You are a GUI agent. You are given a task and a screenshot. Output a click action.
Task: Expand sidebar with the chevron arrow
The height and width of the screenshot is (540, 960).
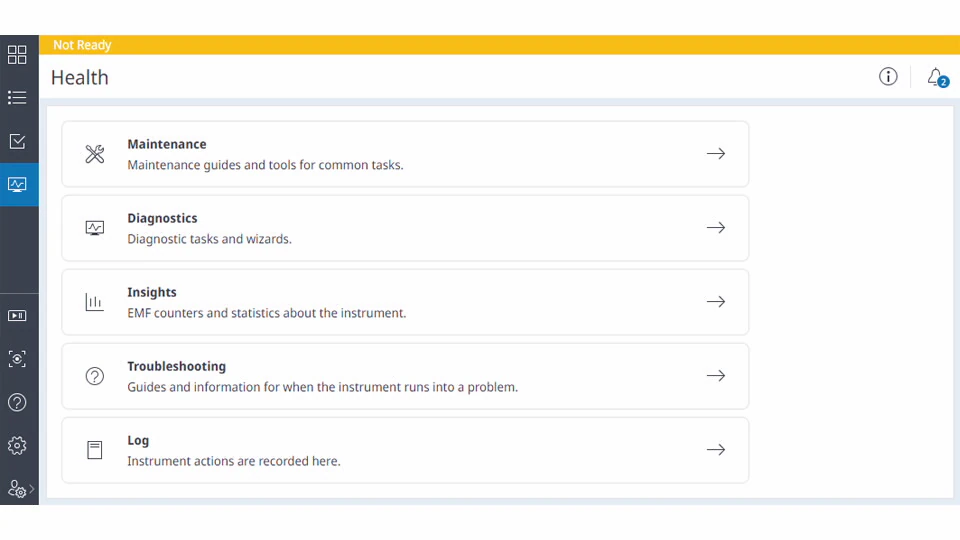coord(32,489)
